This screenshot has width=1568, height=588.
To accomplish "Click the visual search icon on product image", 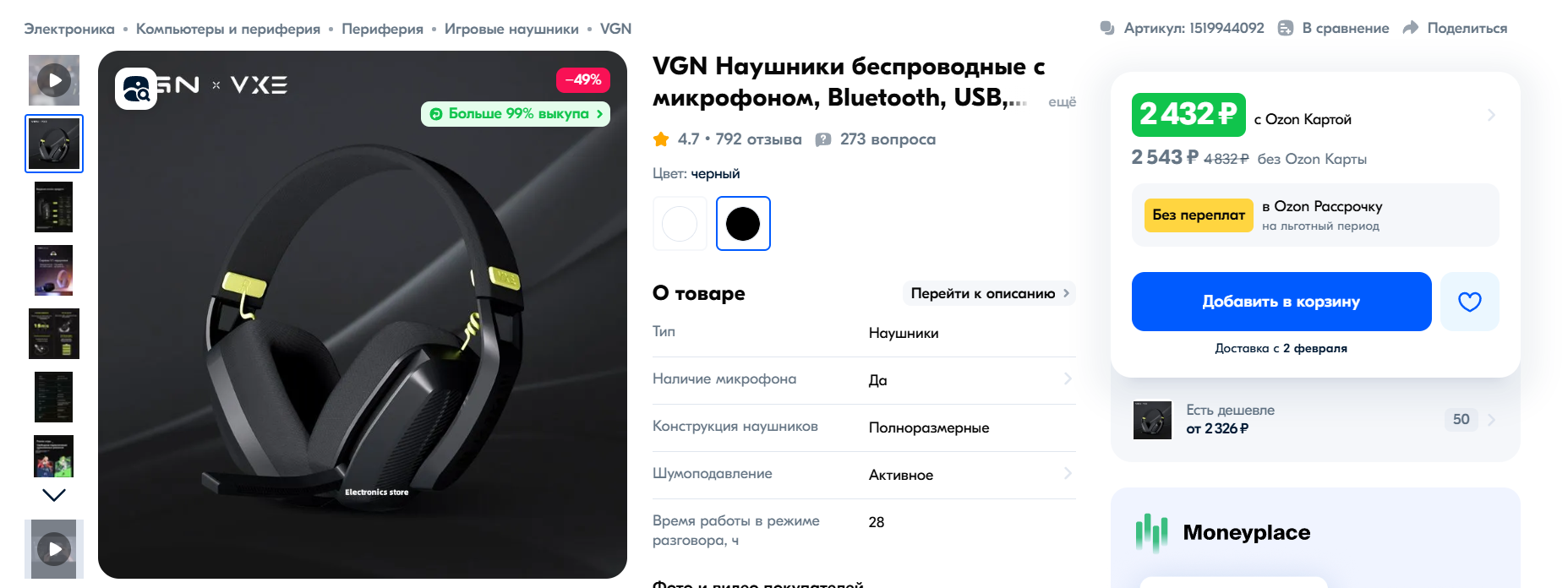I will (136, 89).
